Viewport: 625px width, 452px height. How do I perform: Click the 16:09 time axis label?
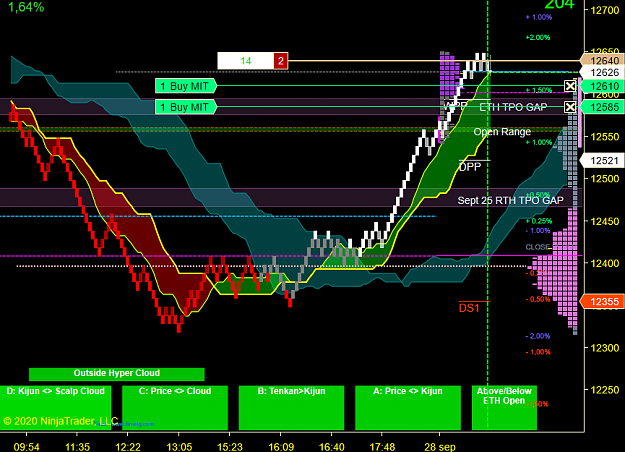click(281, 447)
